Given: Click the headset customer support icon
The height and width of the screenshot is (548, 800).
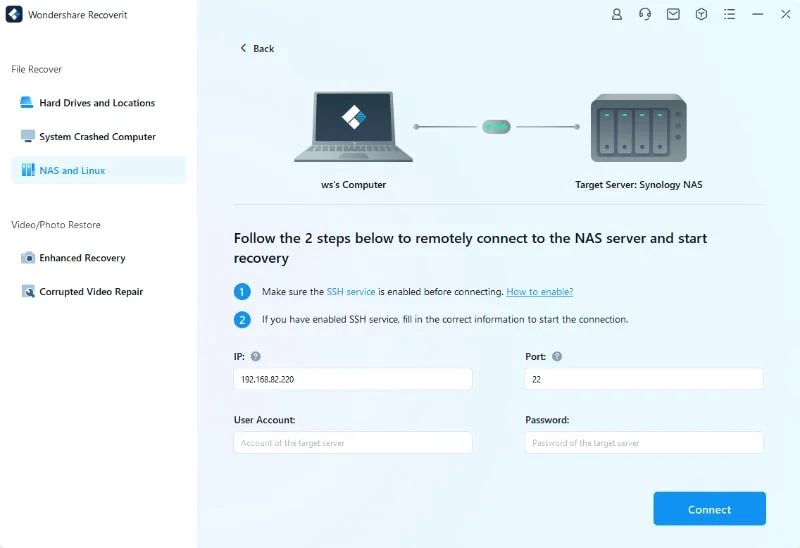Looking at the screenshot, I should tap(645, 14).
